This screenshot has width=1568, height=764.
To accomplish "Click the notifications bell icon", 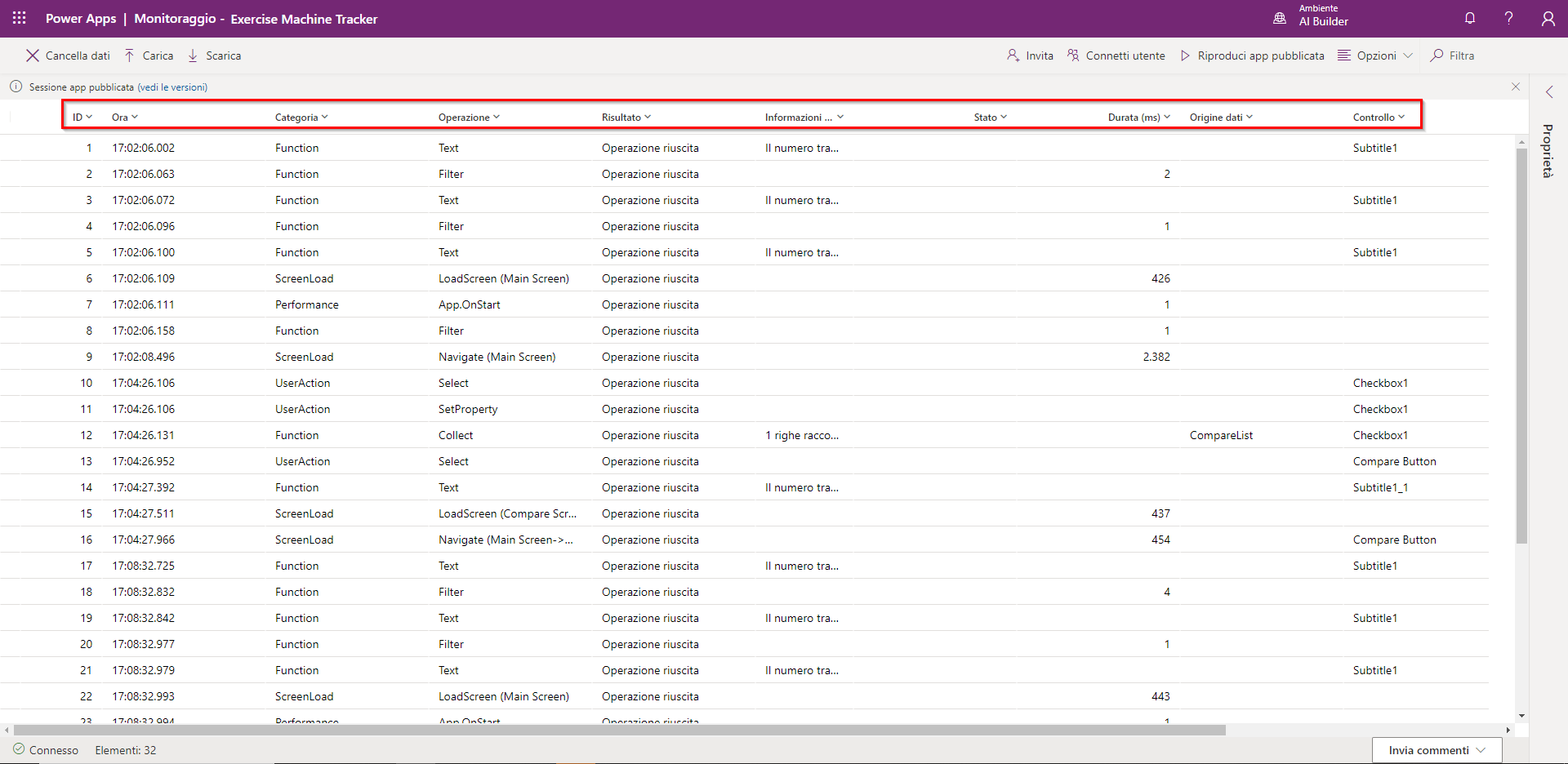I will coord(1469,18).
